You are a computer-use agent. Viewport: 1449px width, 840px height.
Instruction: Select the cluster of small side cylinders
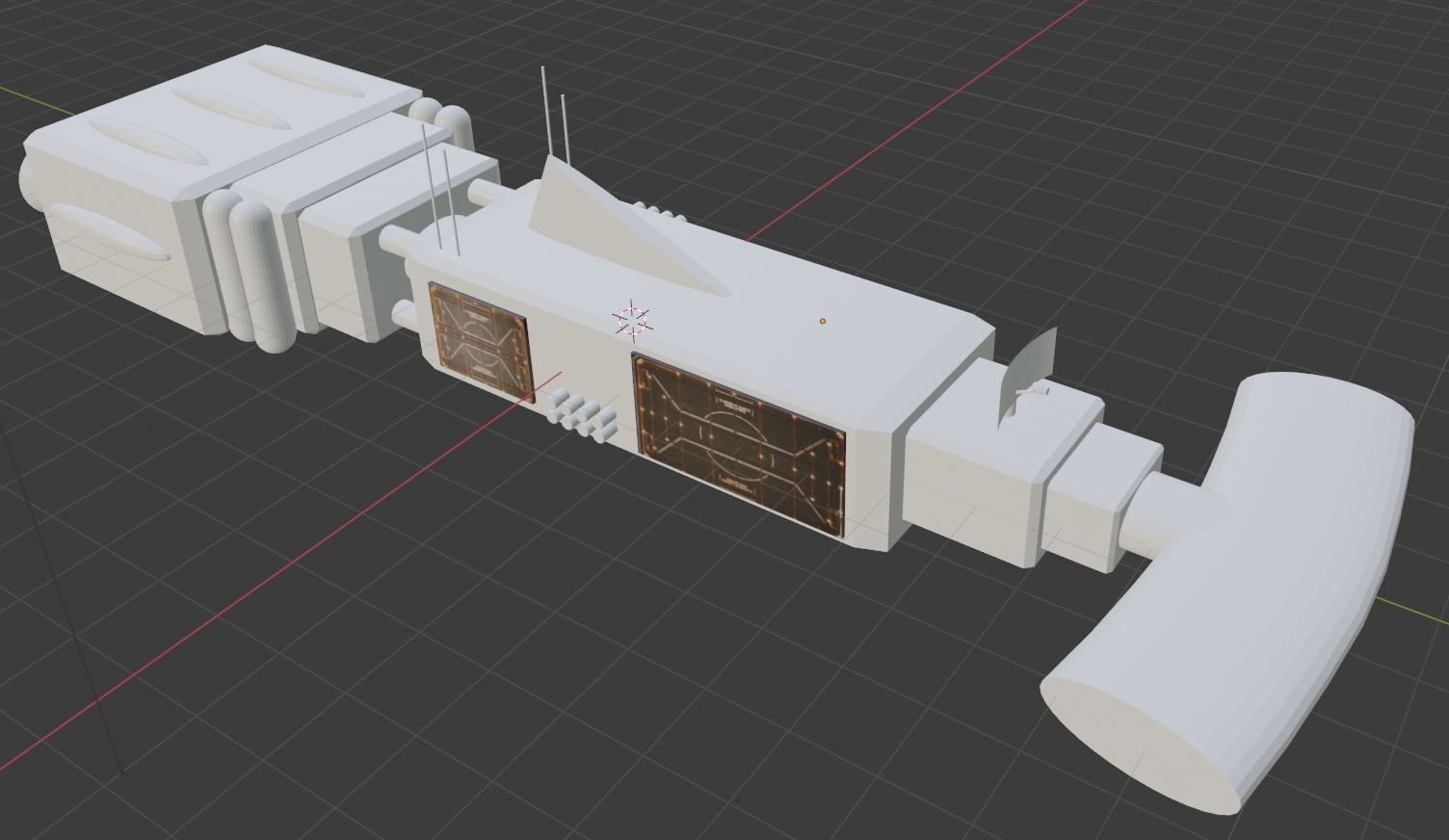click(582, 414)
